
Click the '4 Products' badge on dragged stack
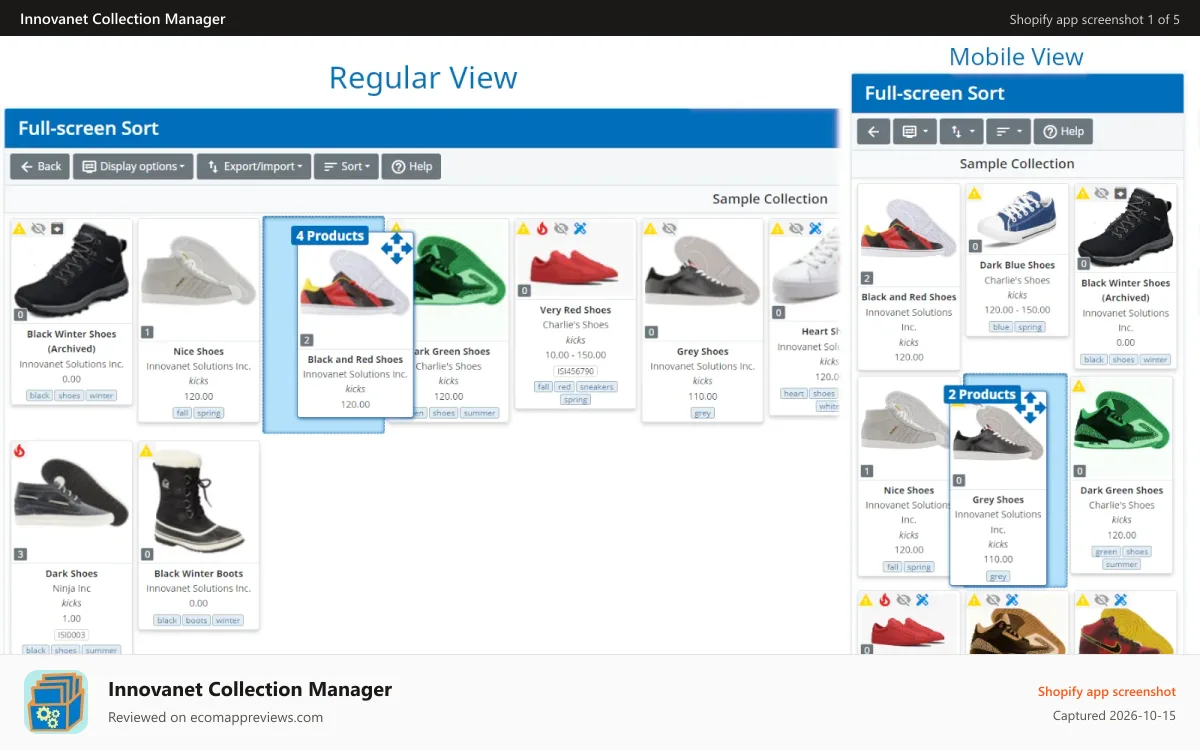pyautogui.click(x=330, y=236)
